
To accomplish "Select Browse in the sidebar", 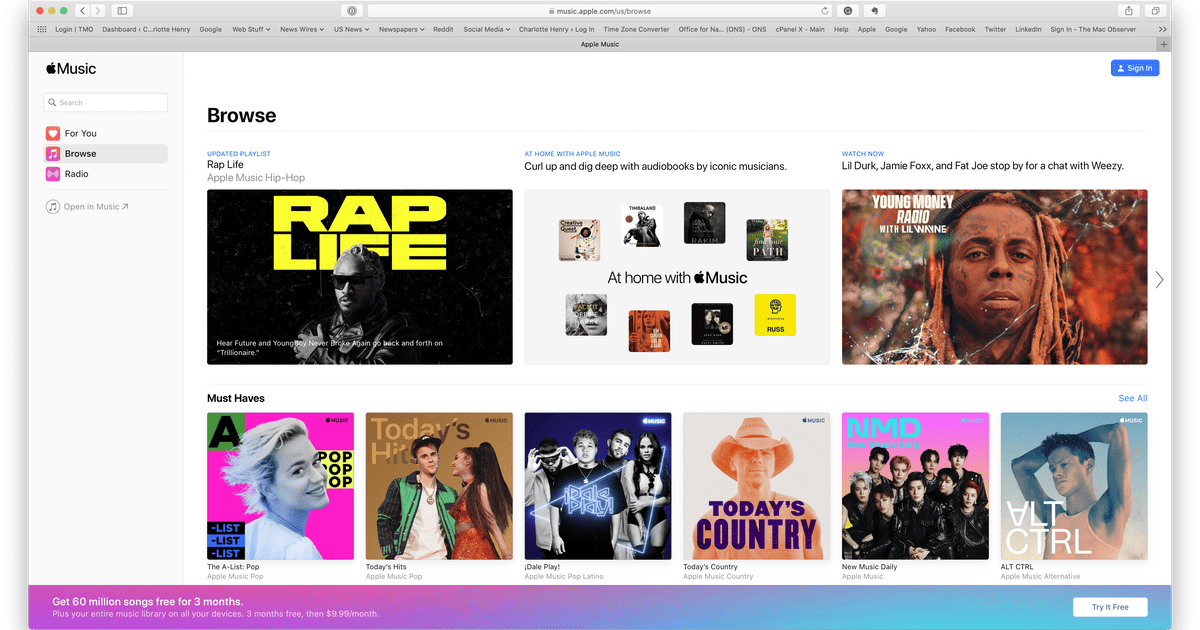I will tap(105, 154).
